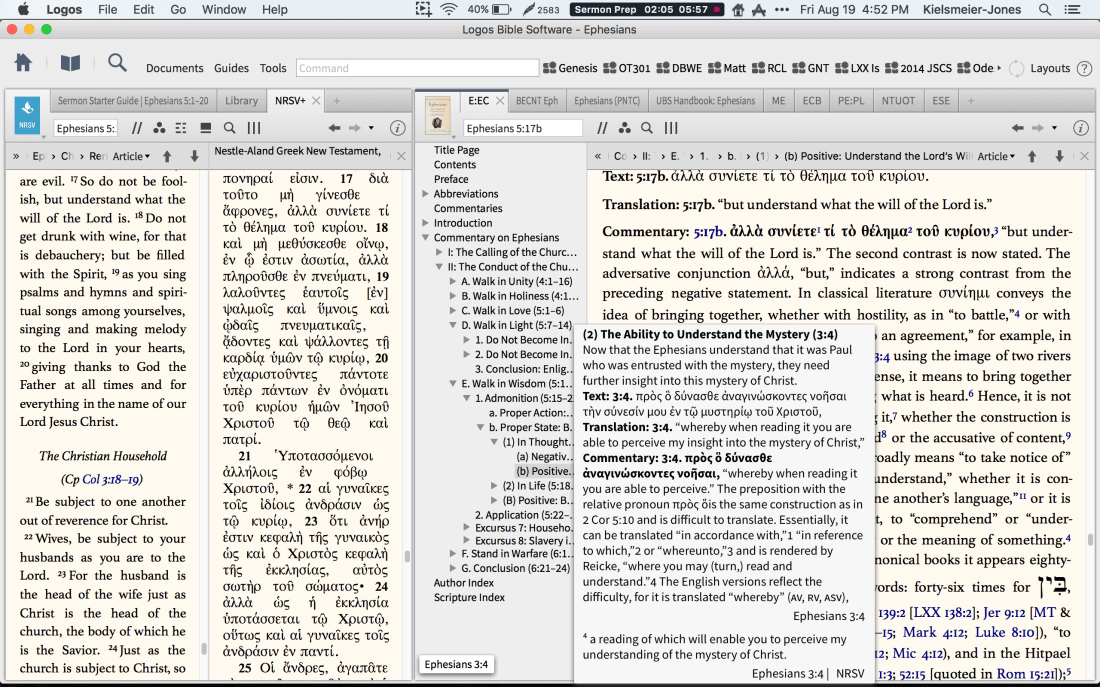Click the Greek text pane scrollbar
The height and width of the screenshot is (687, 1100).
(x=406, y=555)
